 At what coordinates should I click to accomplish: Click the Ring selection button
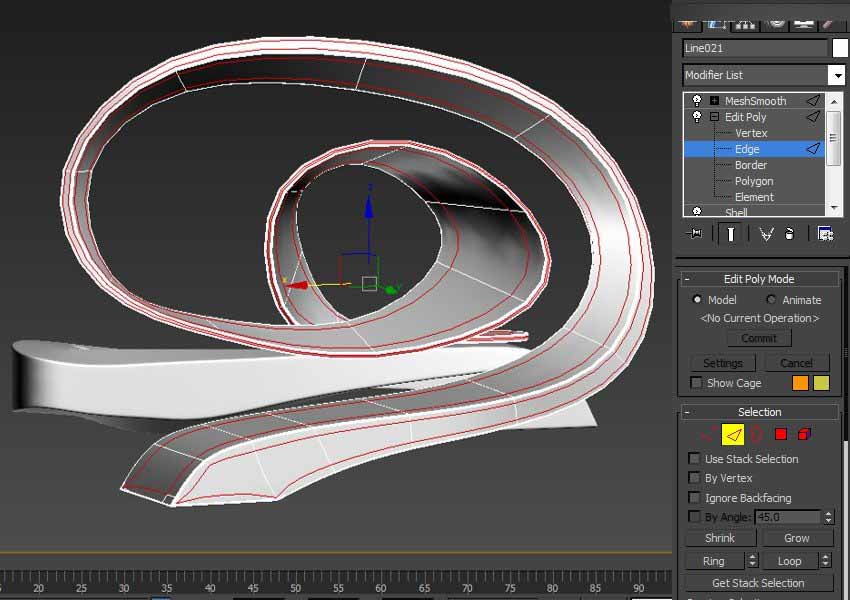click(x=713, y=561)
